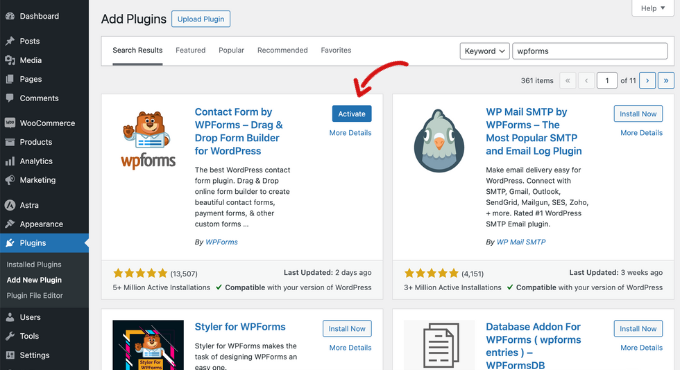Viewport: 680px width, 370px height.
Task: Jump to last results page arrow
Action: click(x=666, y=81)
